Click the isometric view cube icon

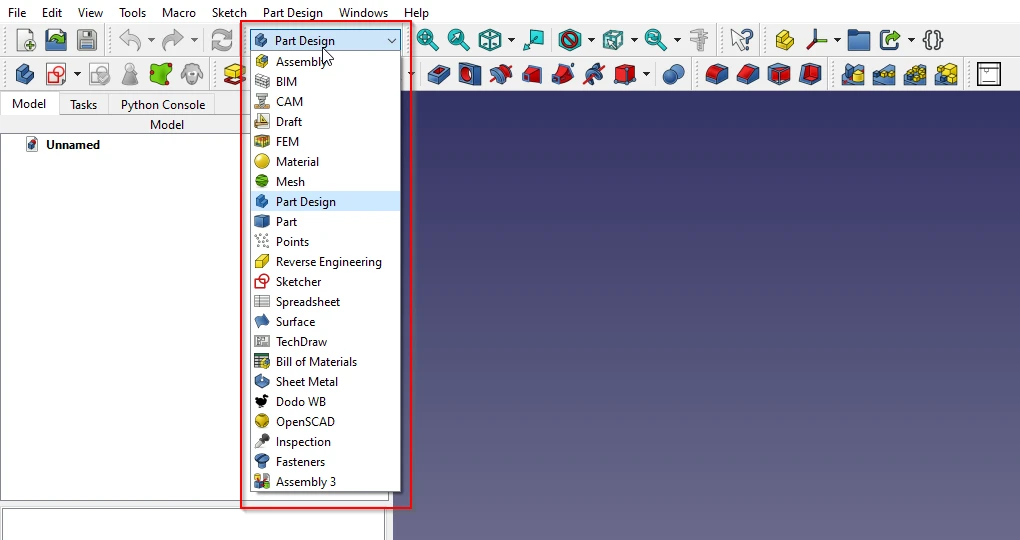[490, 40]
